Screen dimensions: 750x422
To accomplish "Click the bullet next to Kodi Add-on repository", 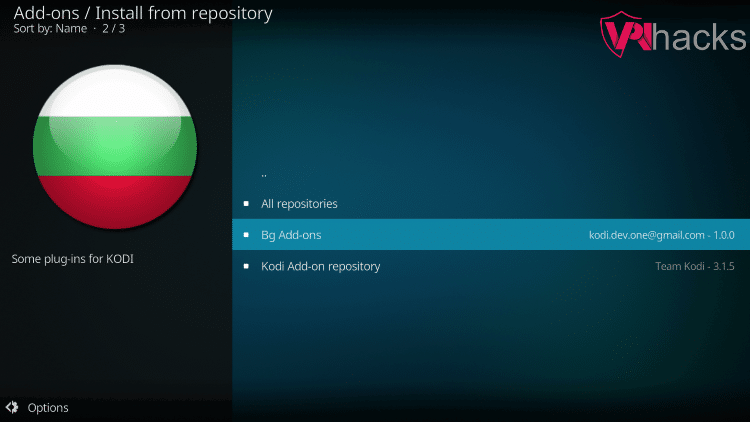I will tap(246, 266).
